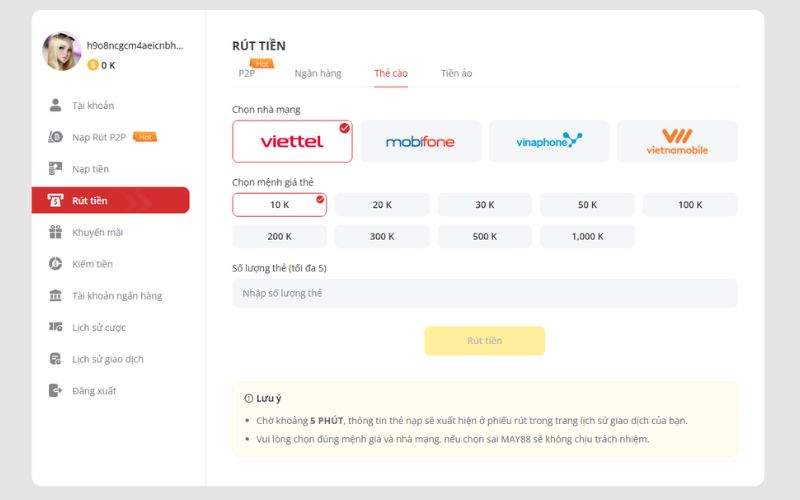The height and width of the screenshot is (500, 800).
Task: Focus the card quantity input field
Action: tap(485, 293)
